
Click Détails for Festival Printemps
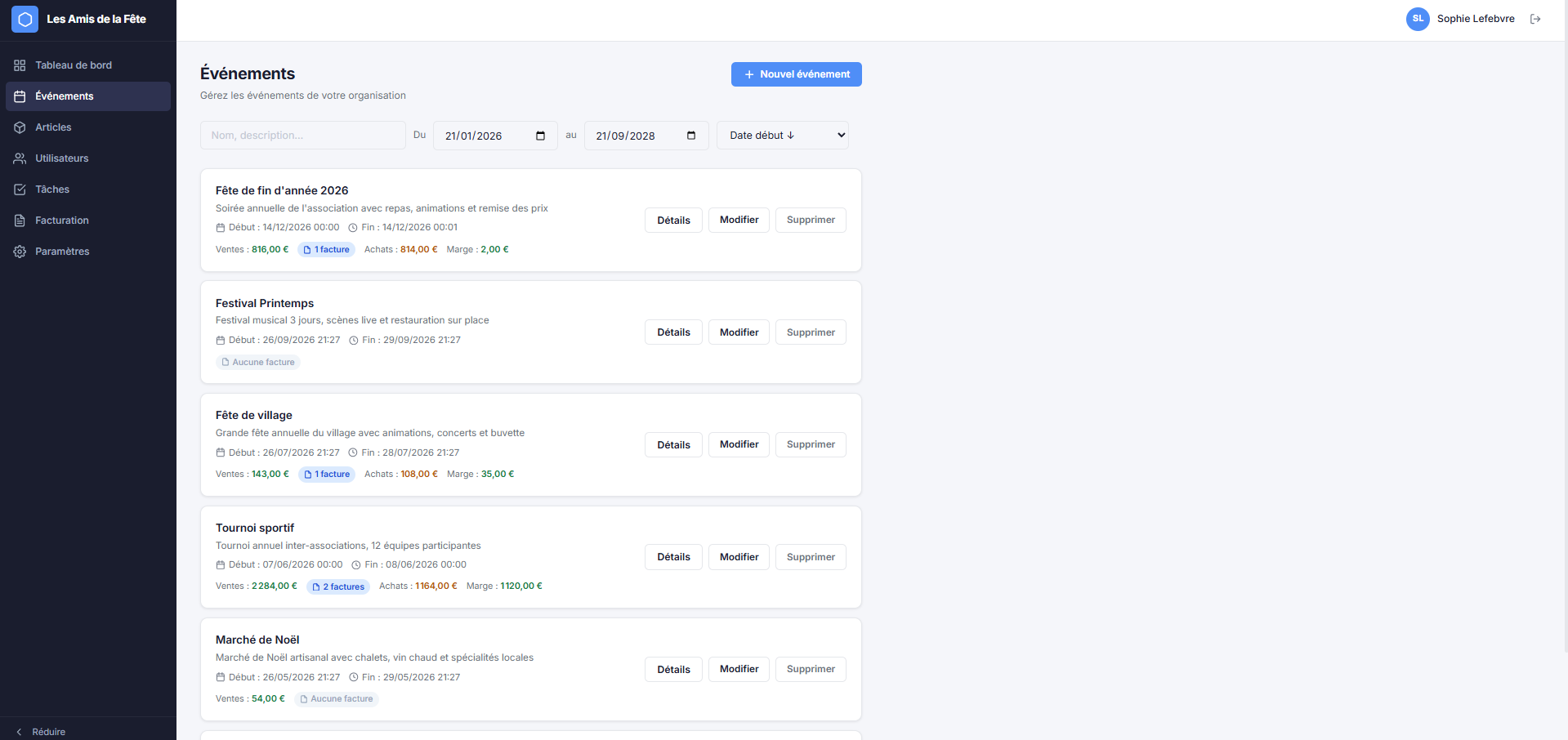673,332
